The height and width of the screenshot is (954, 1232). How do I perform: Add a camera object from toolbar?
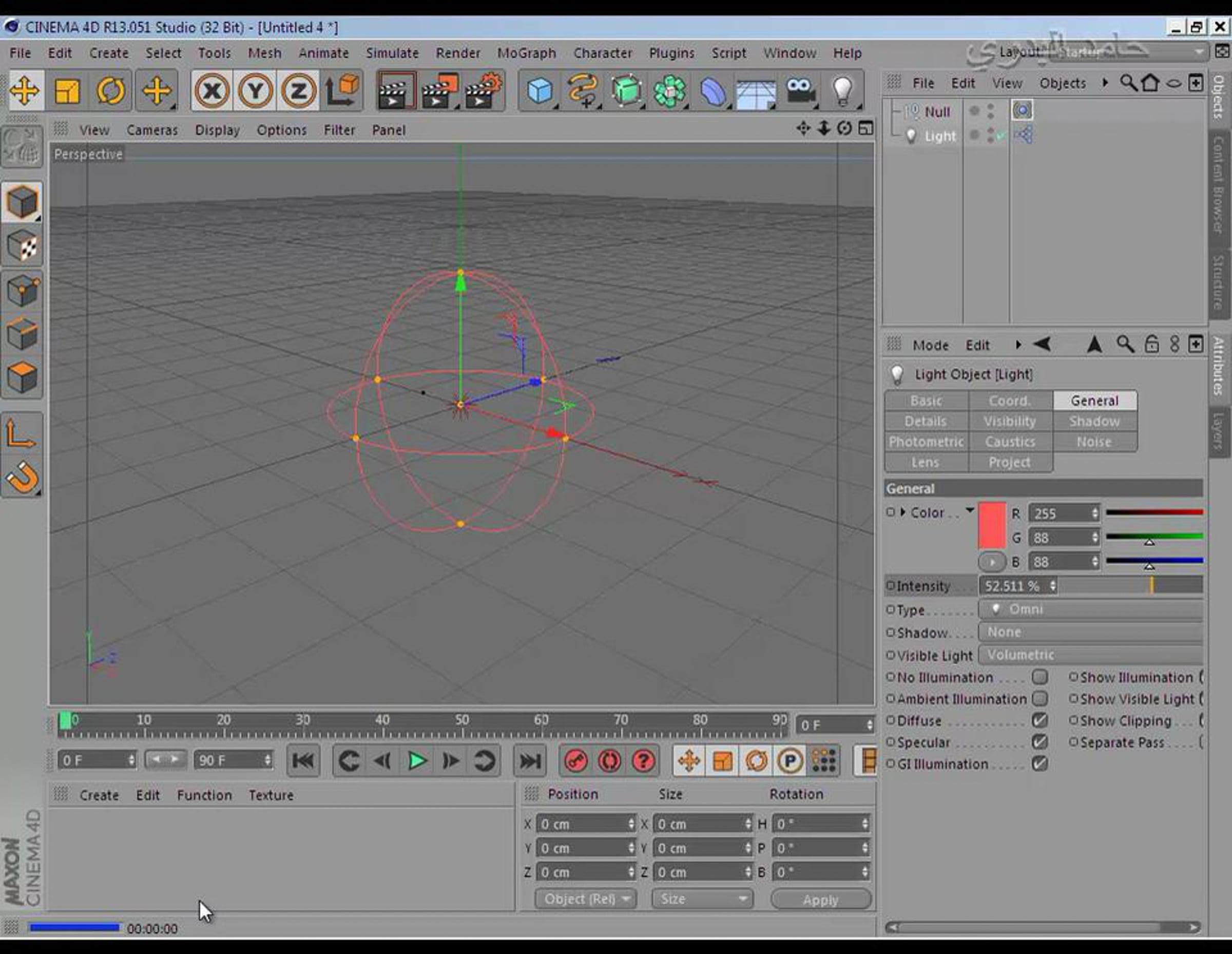click(800, 91)
